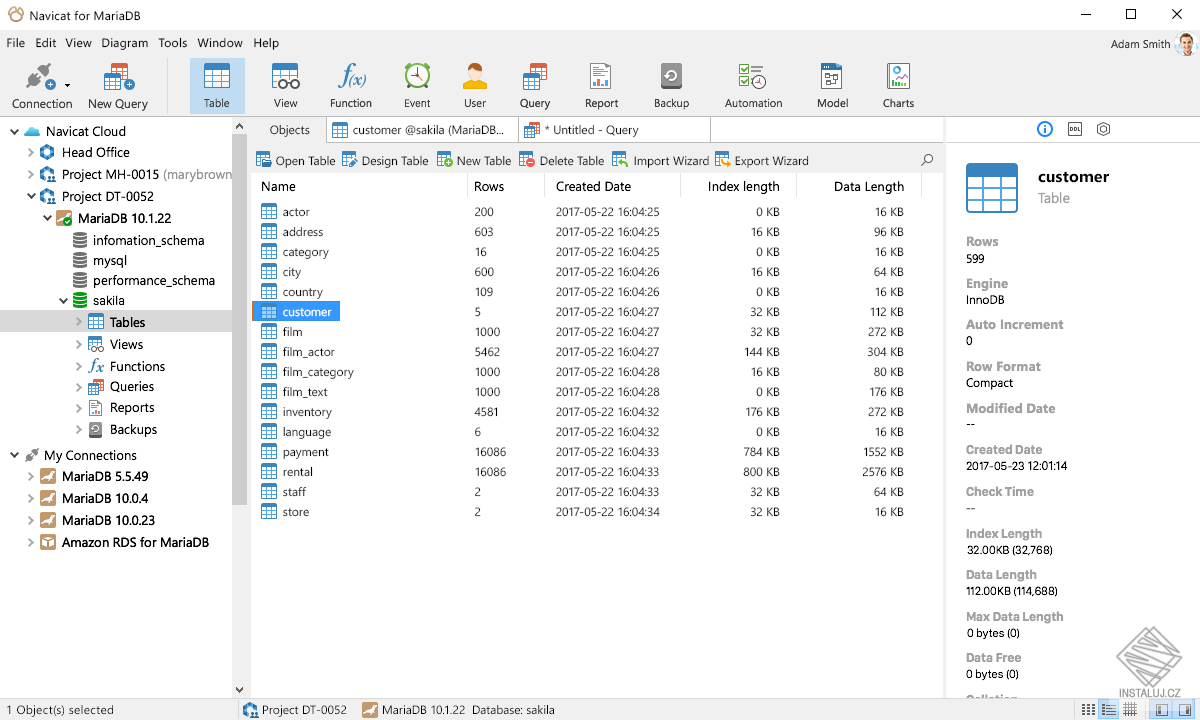Expand the Amazon RDS for MariaDB connection
Viewport: 1200px width, 720px height.
(31, 542)
